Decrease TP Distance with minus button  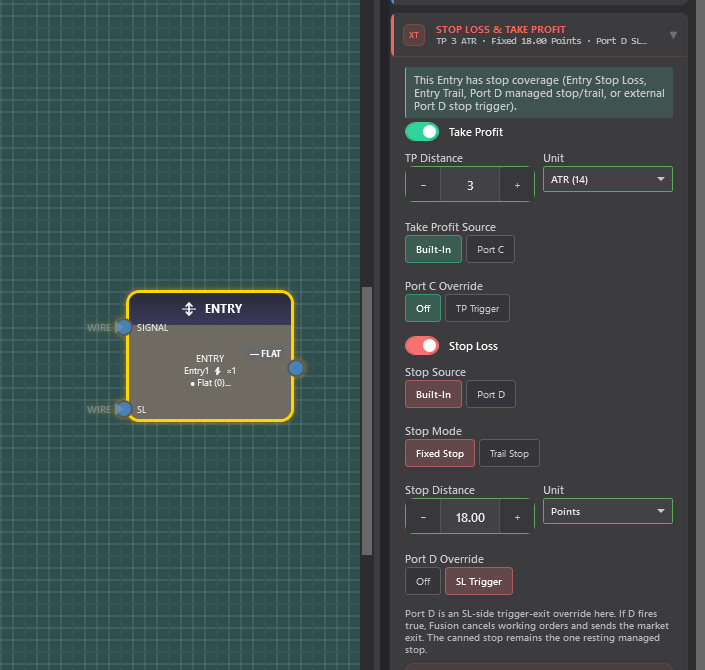423,185
